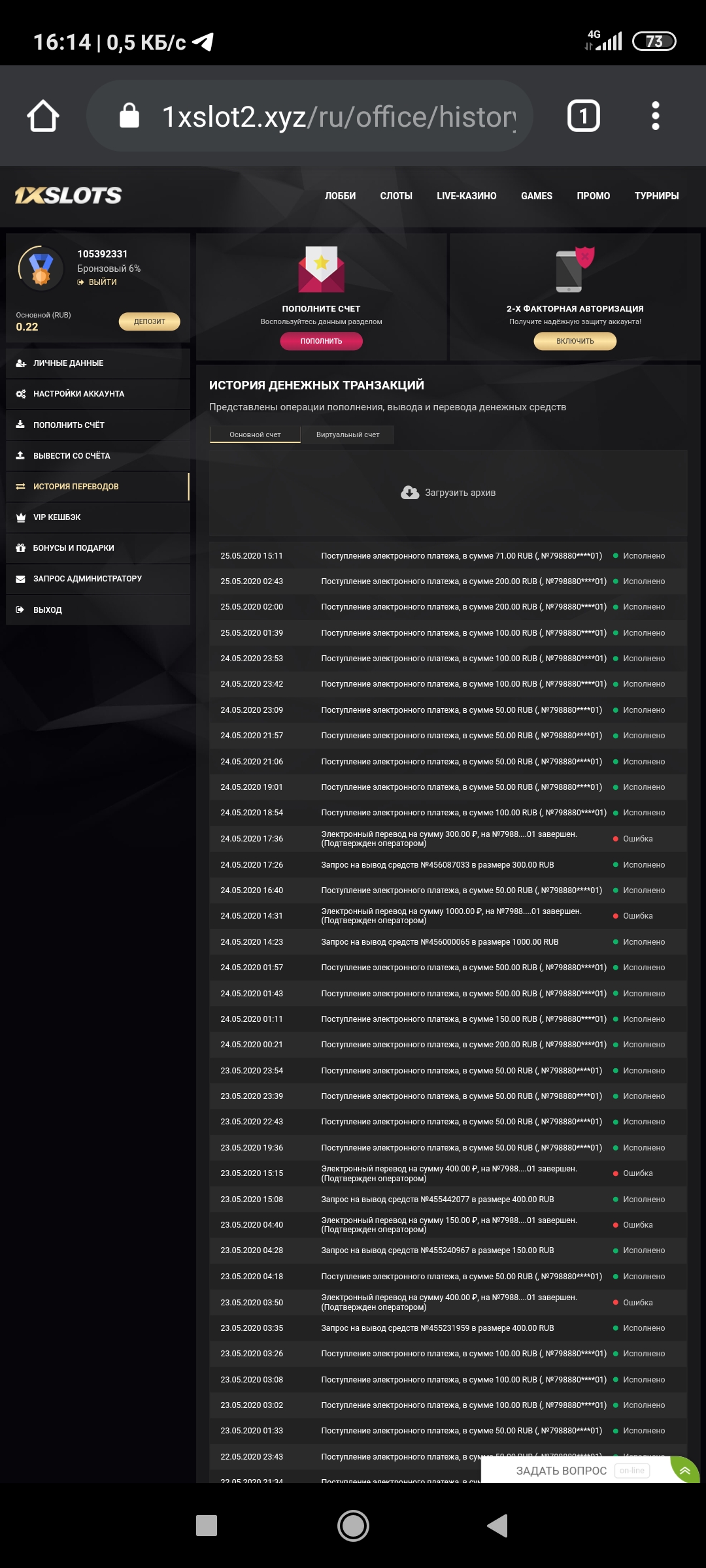This screenshot has width=706, height=1568.
Task: Click the bronze medal profile avatar
Action: 41,268
